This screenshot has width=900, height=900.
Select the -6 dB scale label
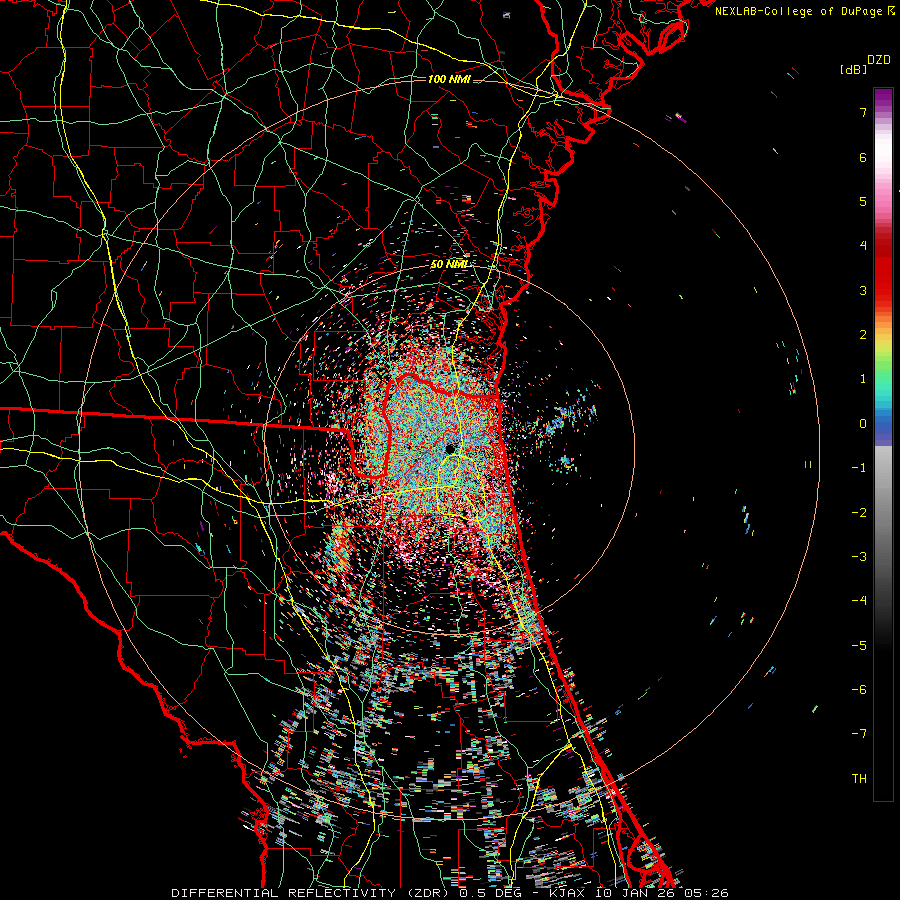point(859,690)
